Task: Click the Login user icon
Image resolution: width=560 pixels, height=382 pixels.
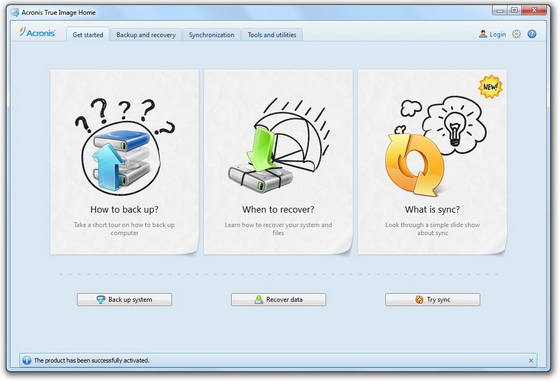Action: tap(483, 34)
